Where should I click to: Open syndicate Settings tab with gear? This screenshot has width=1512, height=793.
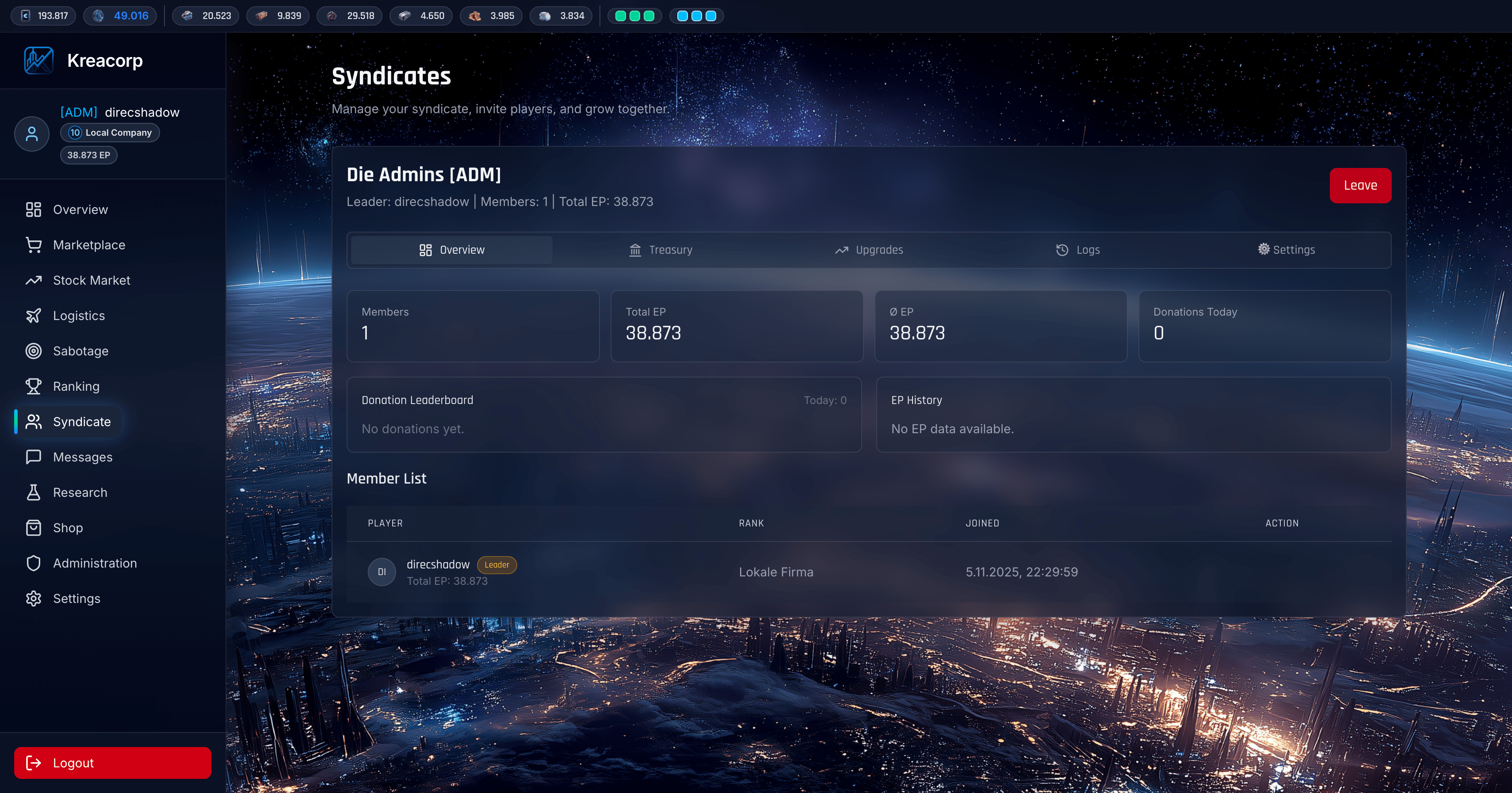pos(1286,250)
